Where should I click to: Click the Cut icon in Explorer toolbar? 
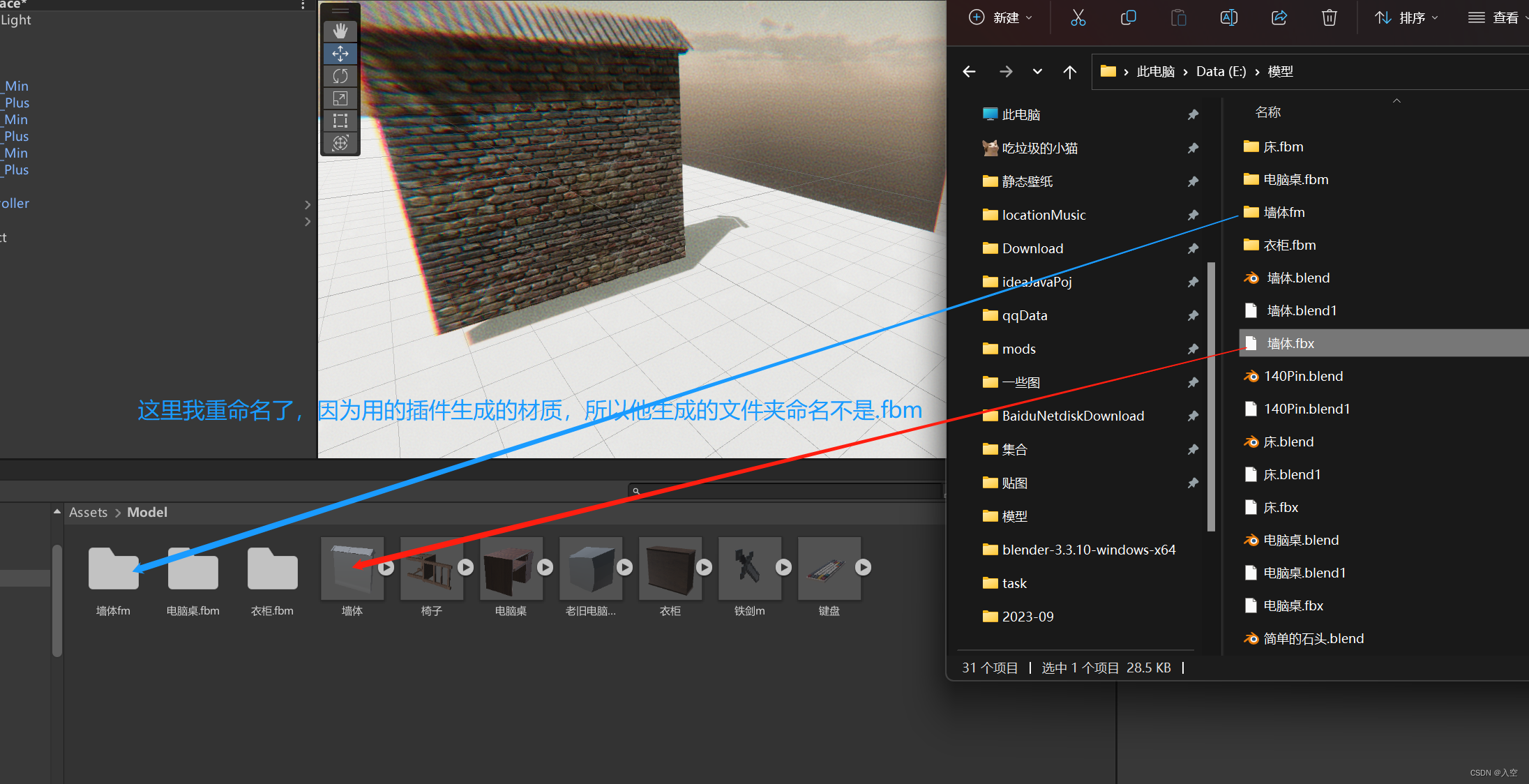pyautogui.click(x=1078, y=17)
